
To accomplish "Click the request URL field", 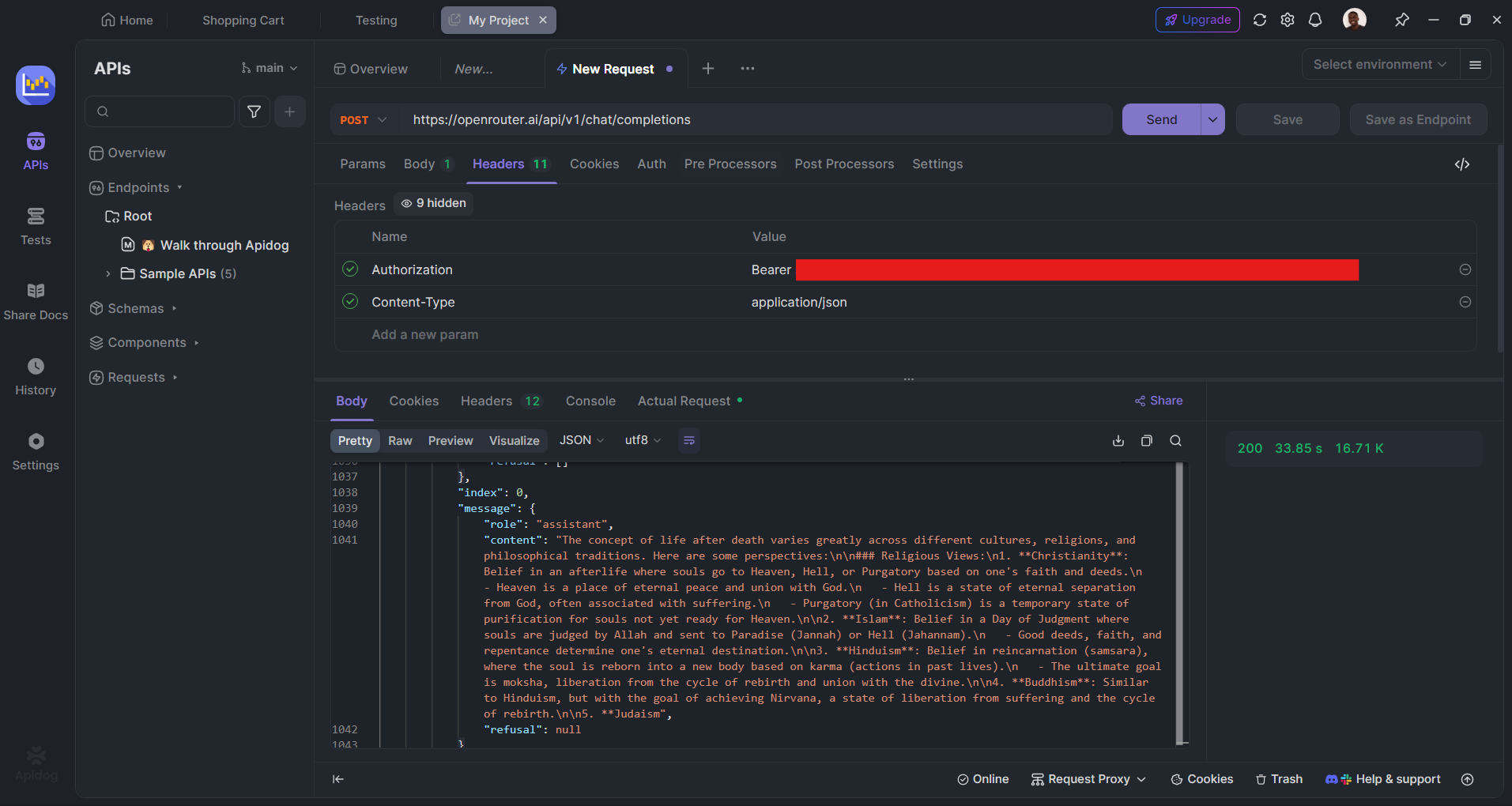I will click(x=755, y=119).
